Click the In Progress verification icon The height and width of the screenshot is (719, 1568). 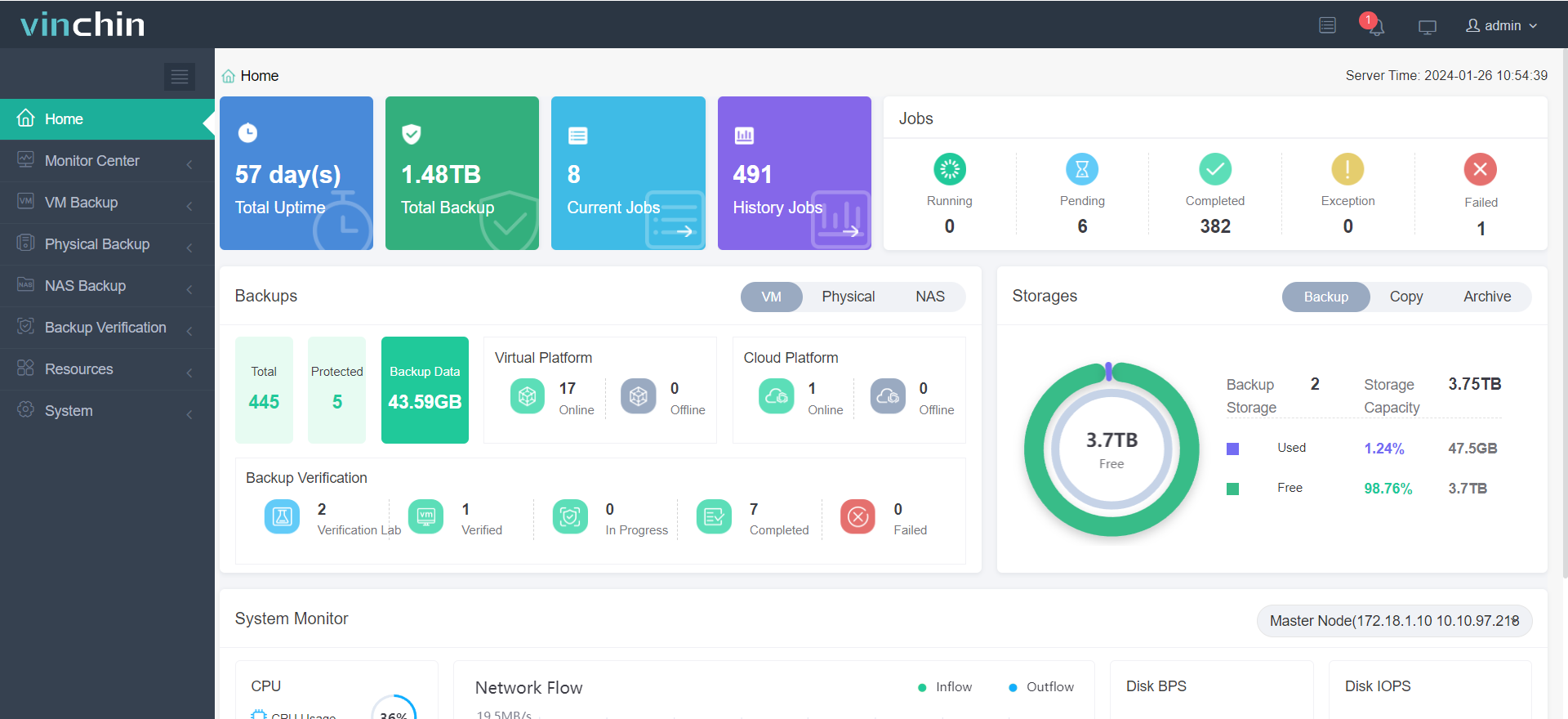coord(570,516)
